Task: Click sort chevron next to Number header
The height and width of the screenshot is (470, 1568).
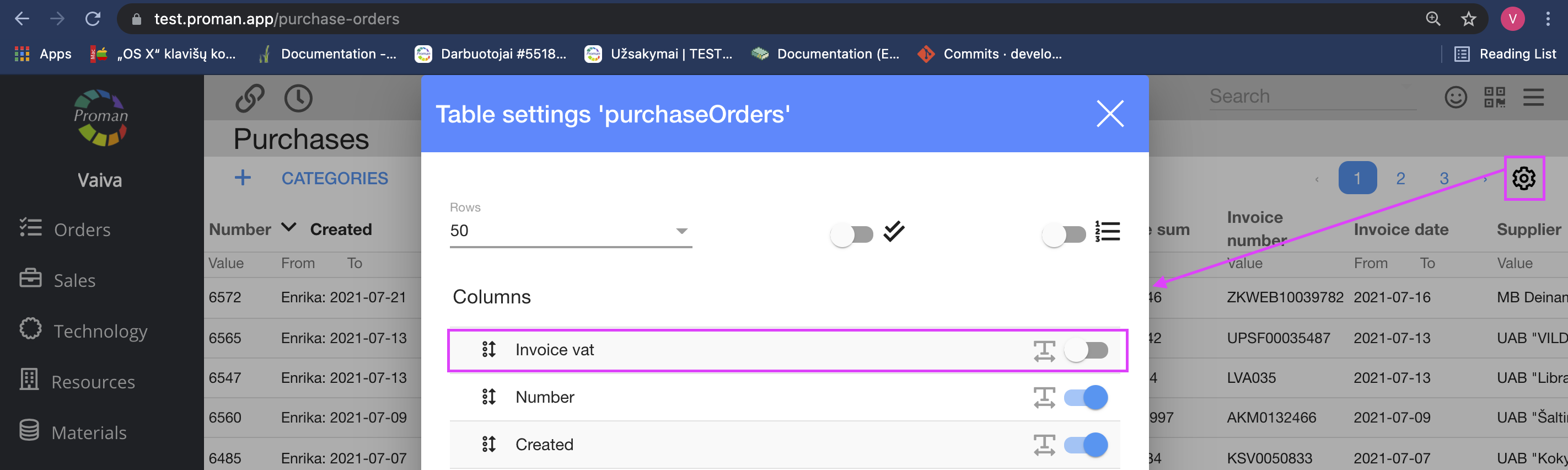Action: [x=288, y=228]
